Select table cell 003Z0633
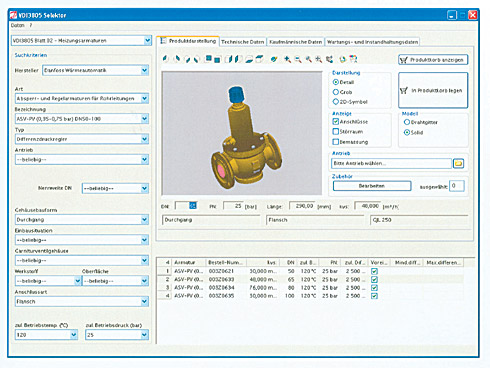The height and width of the screenshot is (368, 490). [x=221, y=279]
